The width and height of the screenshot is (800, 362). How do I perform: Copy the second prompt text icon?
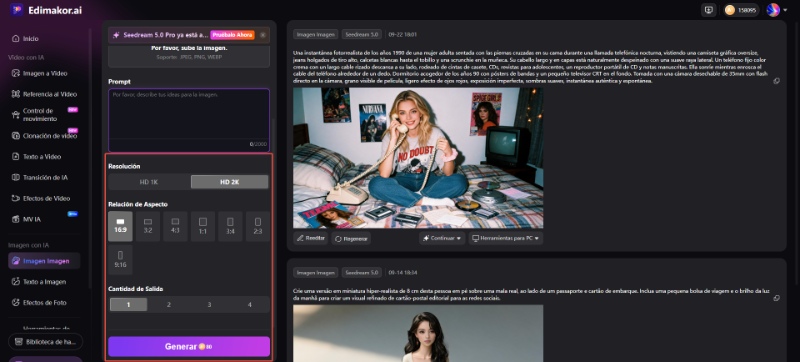click(x=777, y=298)
